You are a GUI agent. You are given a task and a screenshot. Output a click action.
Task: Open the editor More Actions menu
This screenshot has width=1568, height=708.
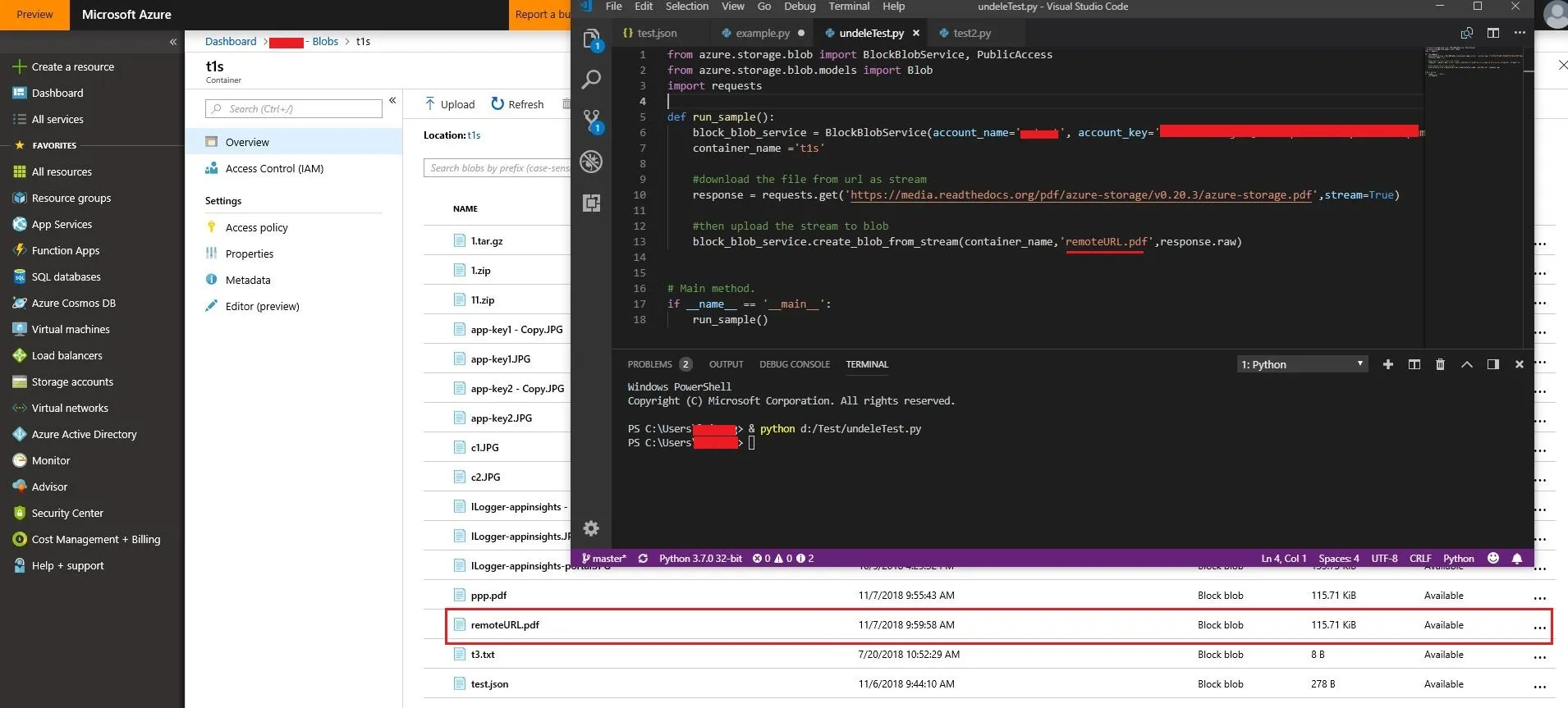1520,33
